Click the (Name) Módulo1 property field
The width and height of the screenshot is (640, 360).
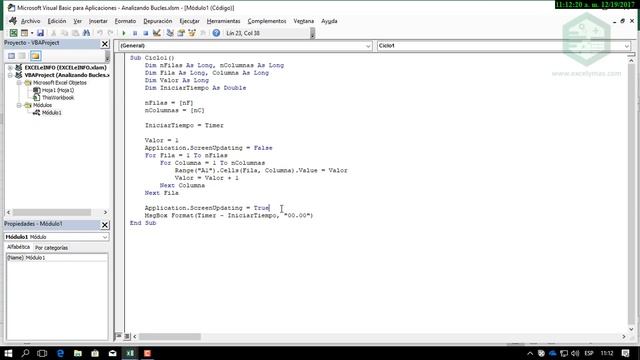(57, 258)
